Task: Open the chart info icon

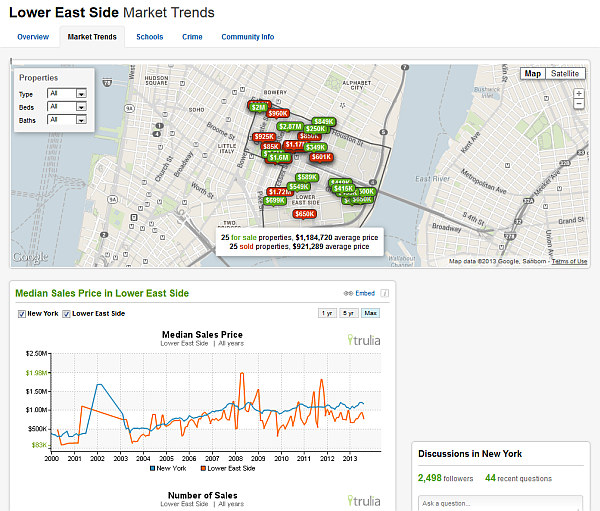Action: [x=385, y=293]
